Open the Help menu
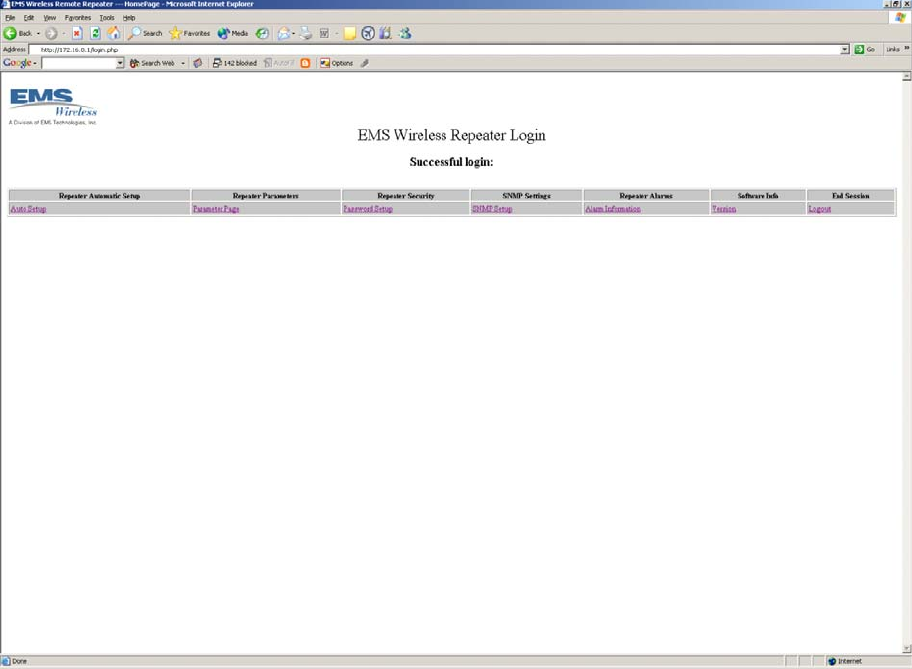Screen dimensions: 912x669 coord(129,18)
